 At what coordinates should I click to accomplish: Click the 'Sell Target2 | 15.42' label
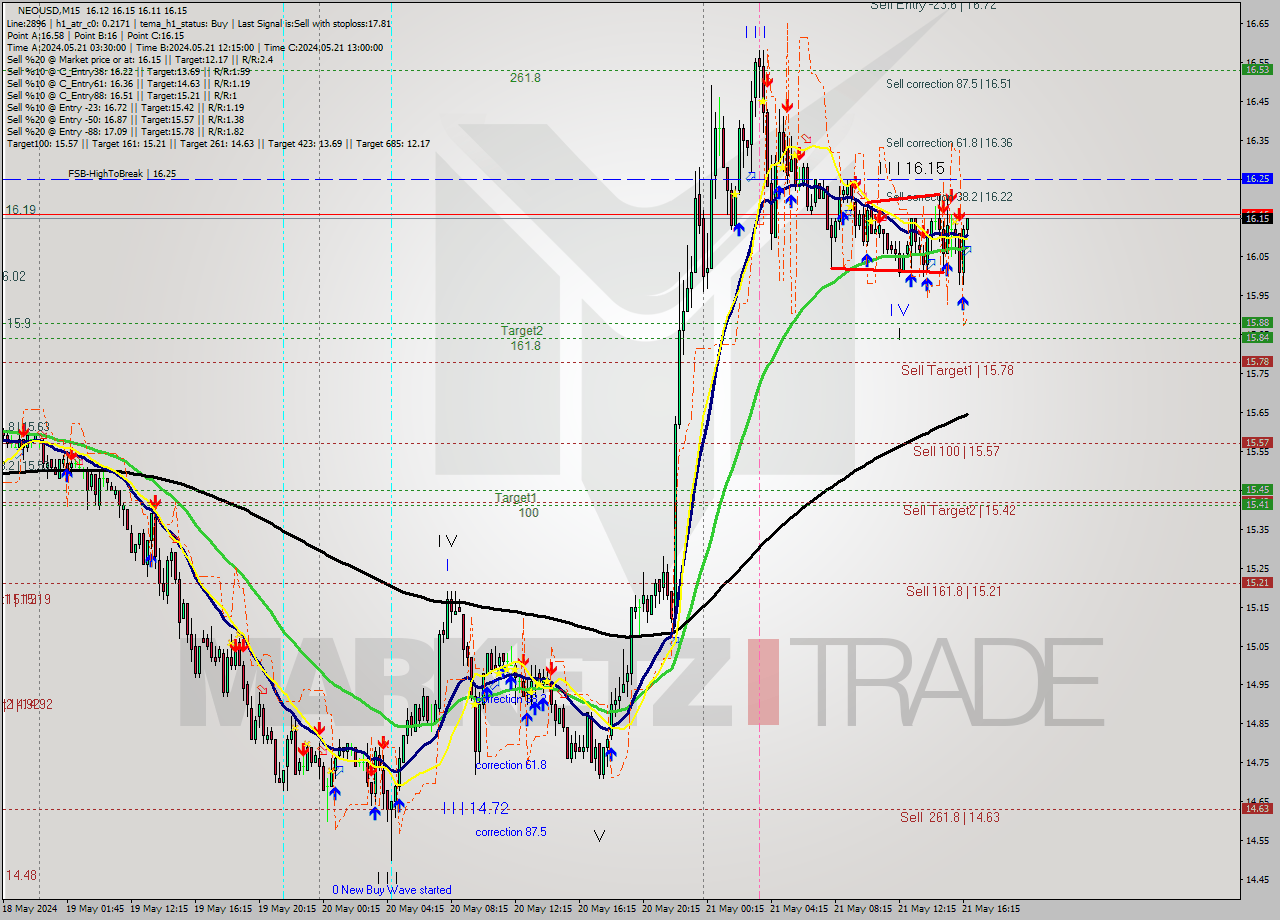coord(959,510)
